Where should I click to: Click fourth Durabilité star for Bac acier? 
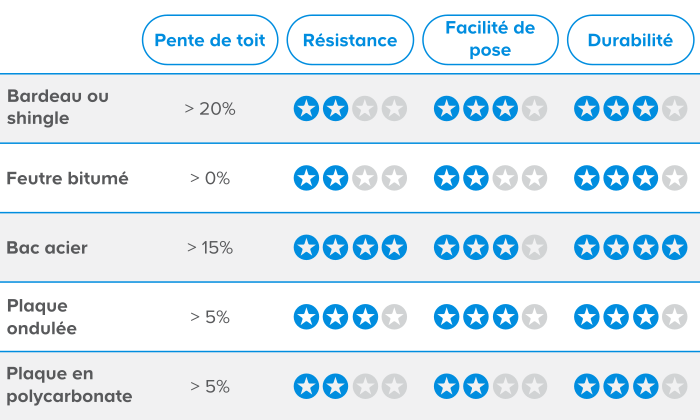(675, 247)
